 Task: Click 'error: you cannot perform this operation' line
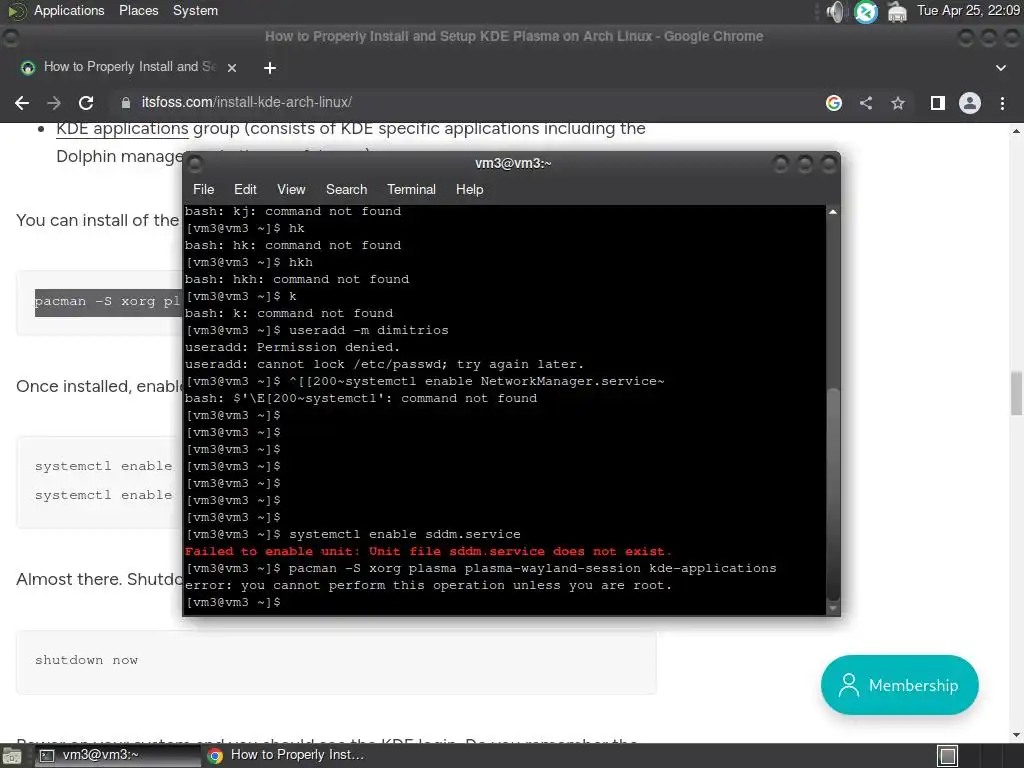(428, 585)
